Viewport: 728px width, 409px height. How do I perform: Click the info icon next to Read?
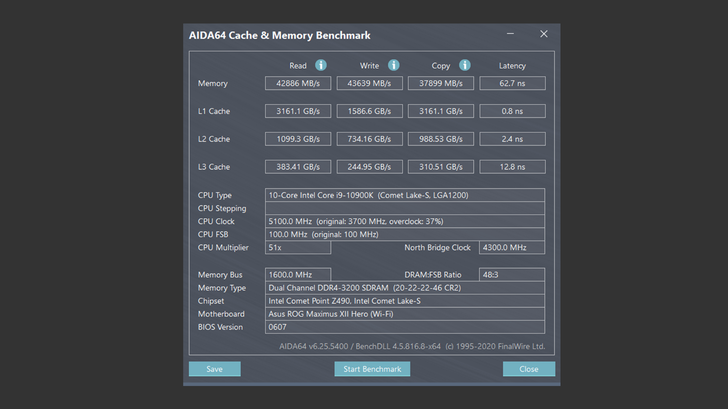click(321, 66)
